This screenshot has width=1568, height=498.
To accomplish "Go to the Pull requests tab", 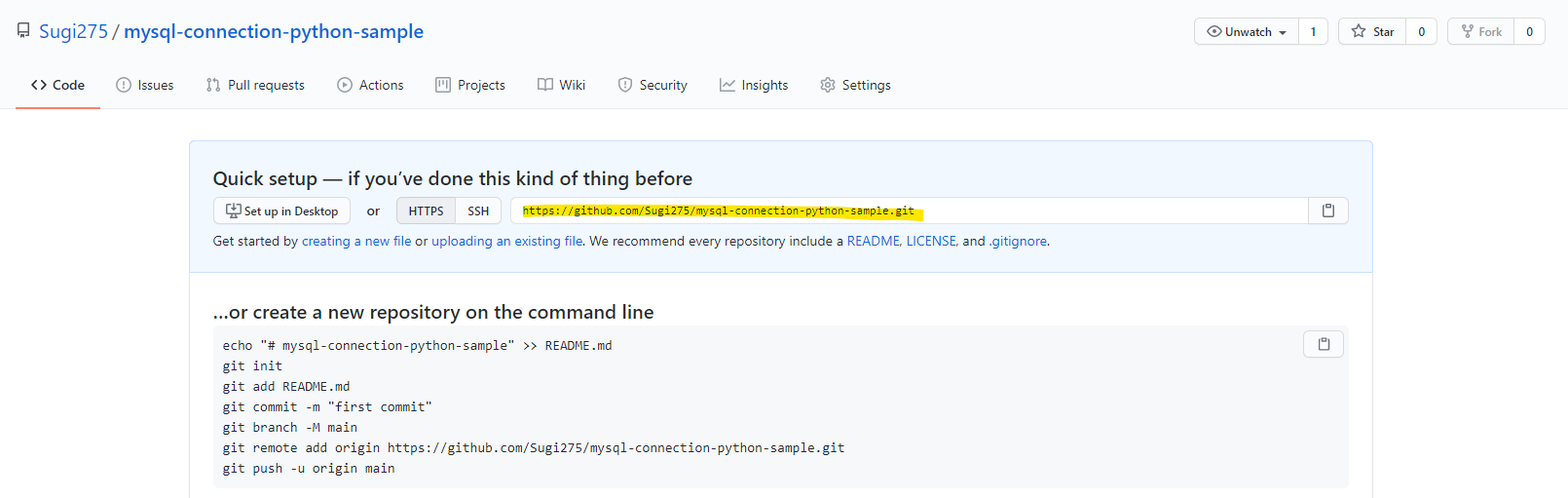I will point(255,85).
